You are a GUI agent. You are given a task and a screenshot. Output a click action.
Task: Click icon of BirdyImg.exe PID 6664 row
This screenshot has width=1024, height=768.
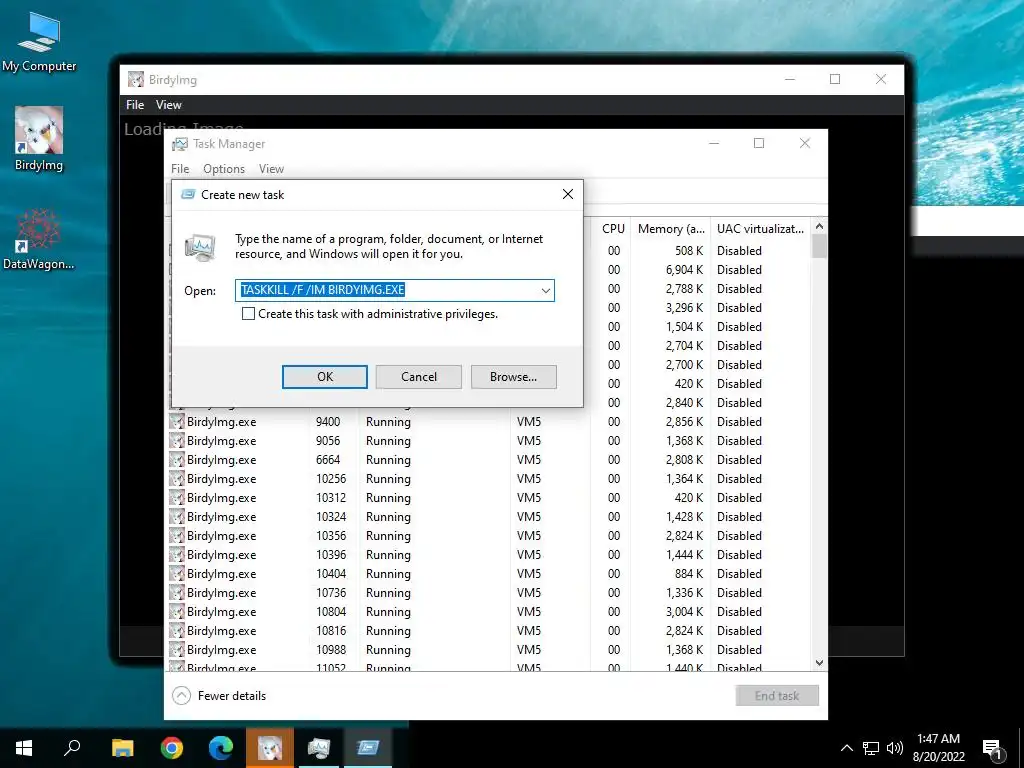(176, 460)
